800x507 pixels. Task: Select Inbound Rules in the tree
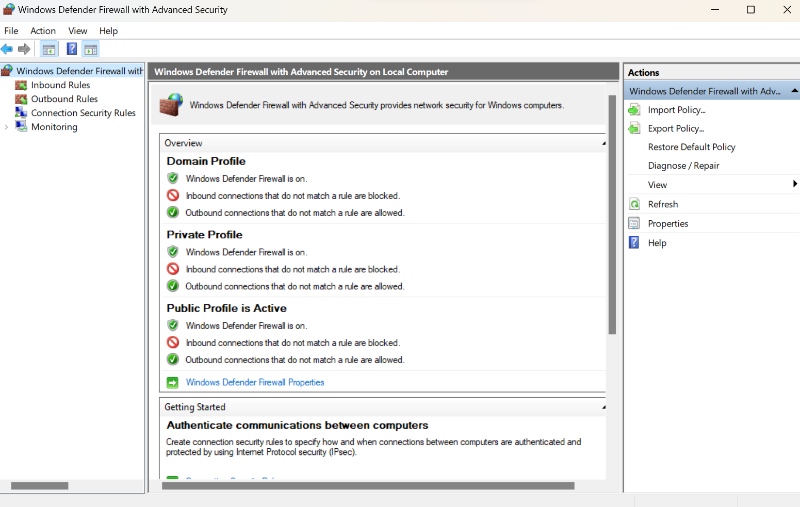click(60, 85)
